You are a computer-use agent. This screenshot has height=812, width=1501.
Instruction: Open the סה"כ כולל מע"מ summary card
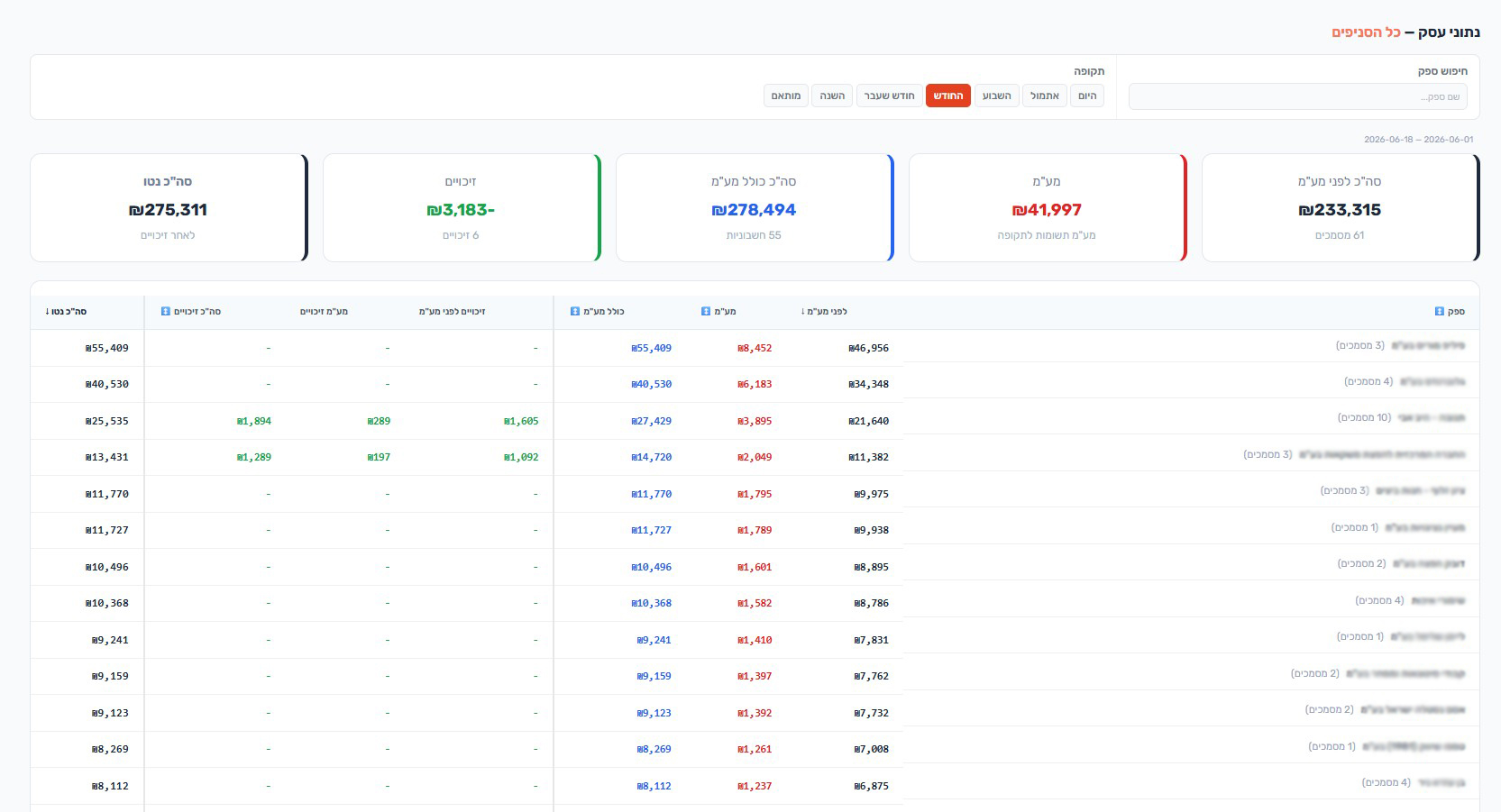coord(755,208)
